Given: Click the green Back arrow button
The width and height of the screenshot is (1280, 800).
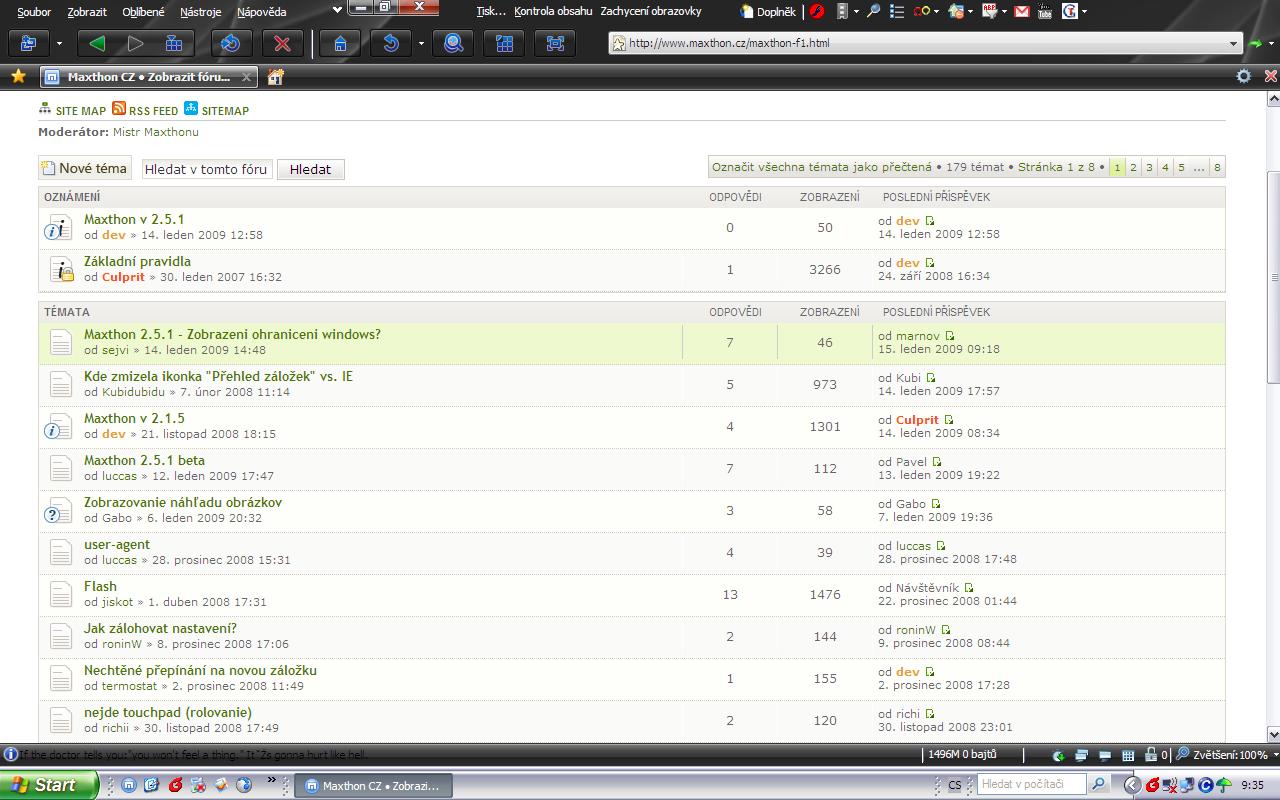Looking at the screenshot, I should tap(97, 44).
